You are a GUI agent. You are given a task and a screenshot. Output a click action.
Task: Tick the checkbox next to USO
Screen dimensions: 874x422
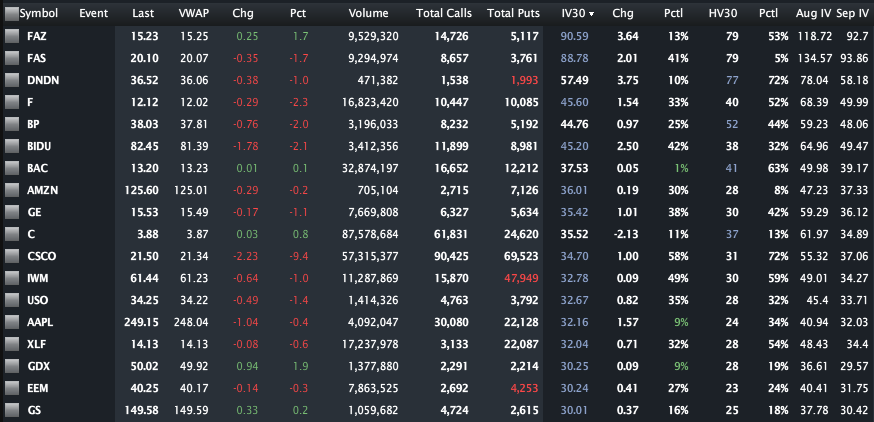[x=11, y=300]
